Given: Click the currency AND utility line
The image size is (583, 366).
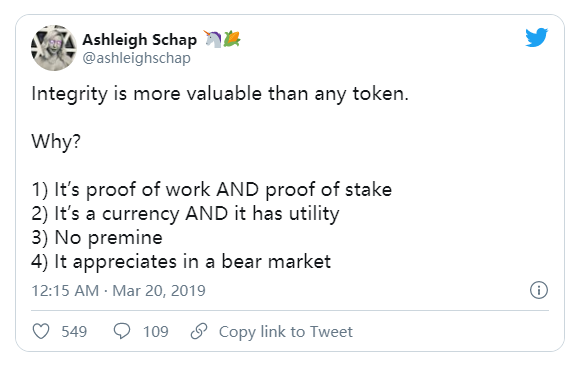Looking at the screenshot, I should tap(185, 214).
